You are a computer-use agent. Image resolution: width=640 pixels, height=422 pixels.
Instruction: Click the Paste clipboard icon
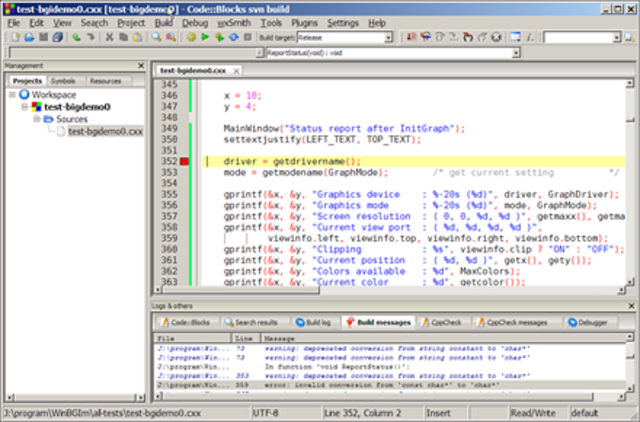138,37
